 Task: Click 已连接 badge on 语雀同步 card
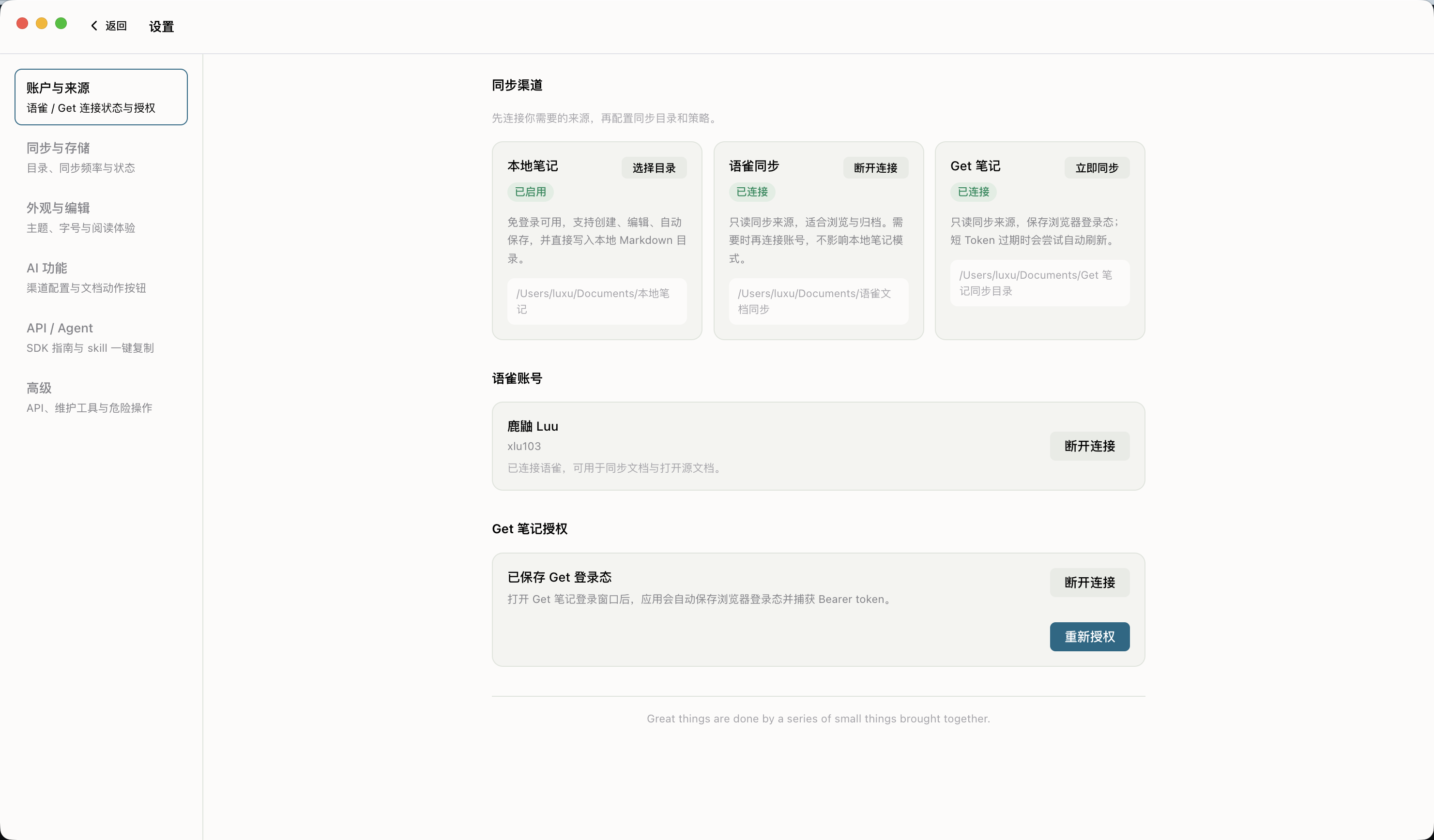[x=752, y=192]
